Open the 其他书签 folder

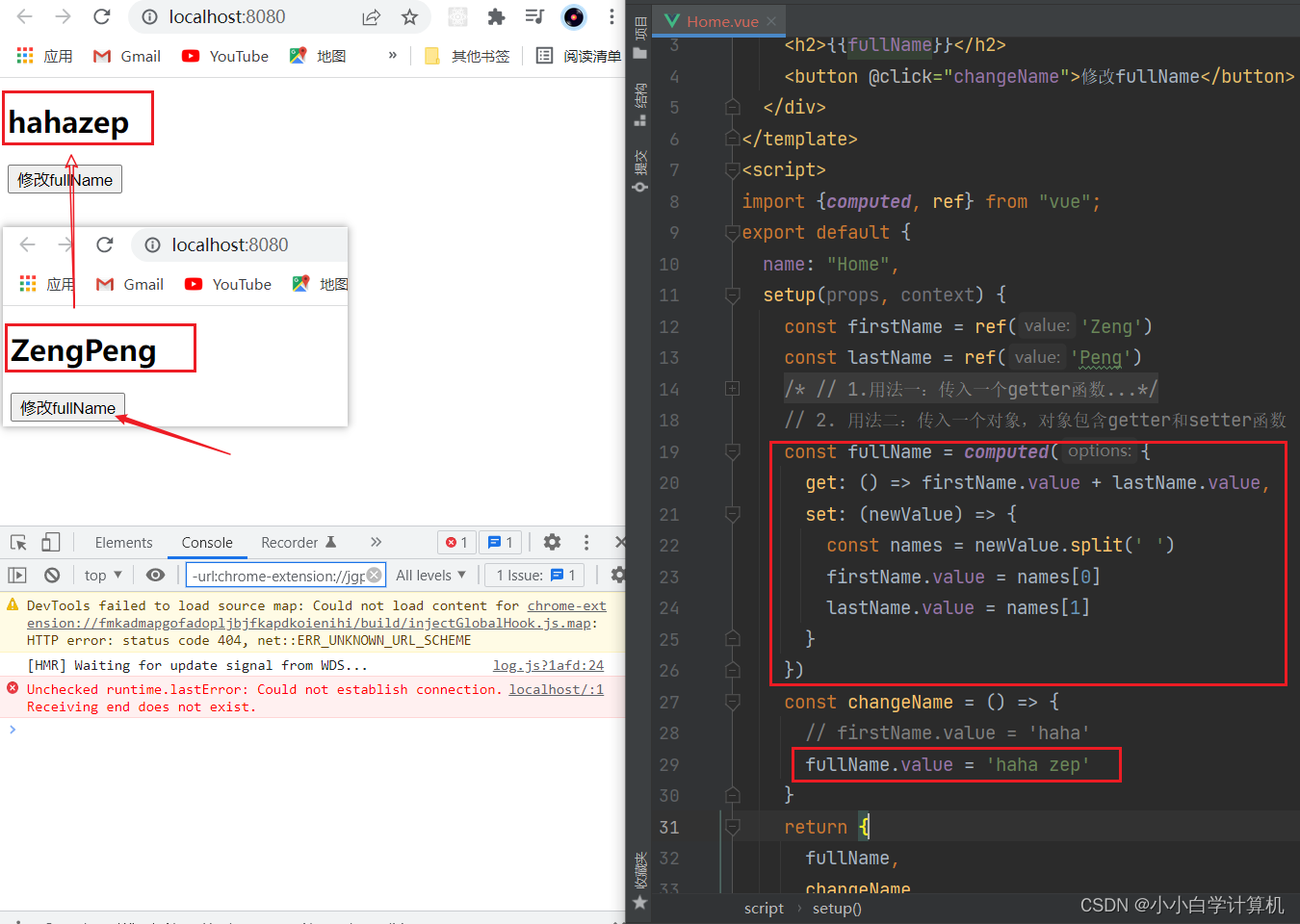tap(467, 56)
